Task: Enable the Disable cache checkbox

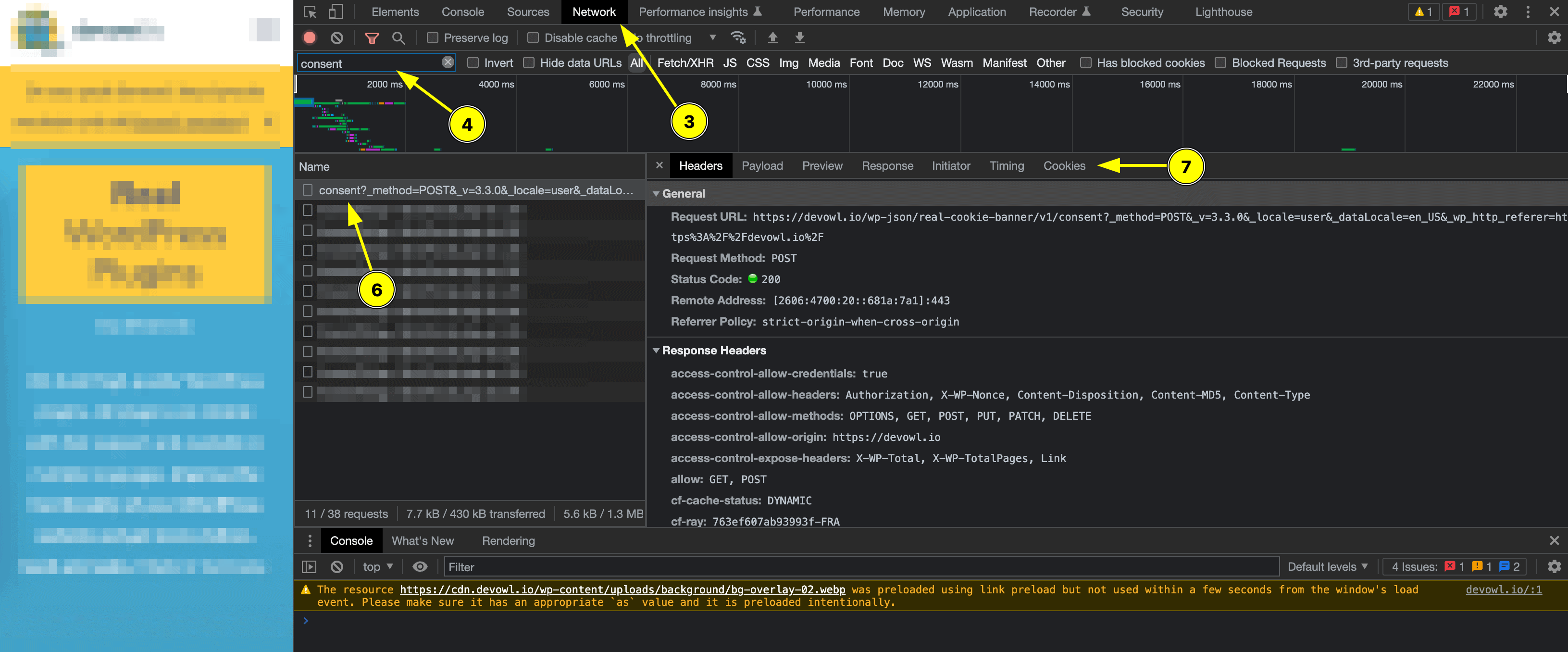Action: coord(533,38)
